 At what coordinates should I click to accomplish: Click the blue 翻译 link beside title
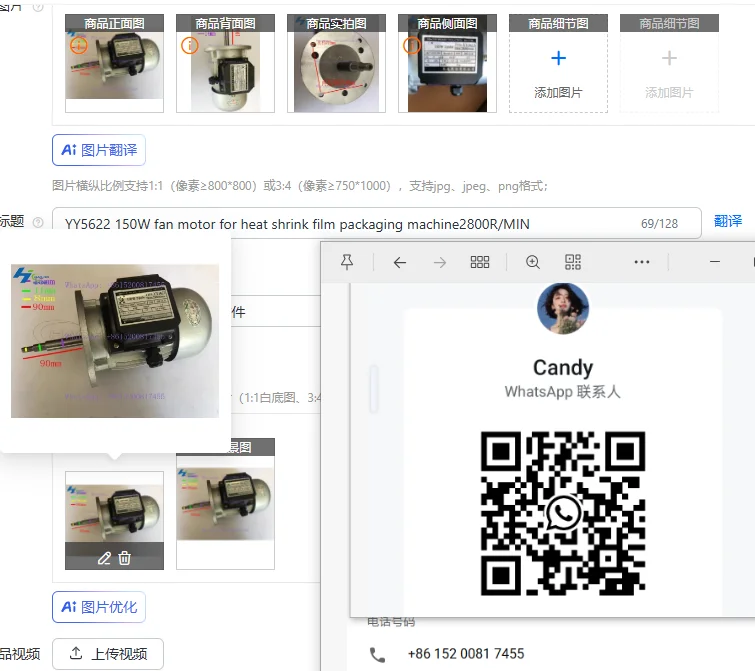click(728, 221)
